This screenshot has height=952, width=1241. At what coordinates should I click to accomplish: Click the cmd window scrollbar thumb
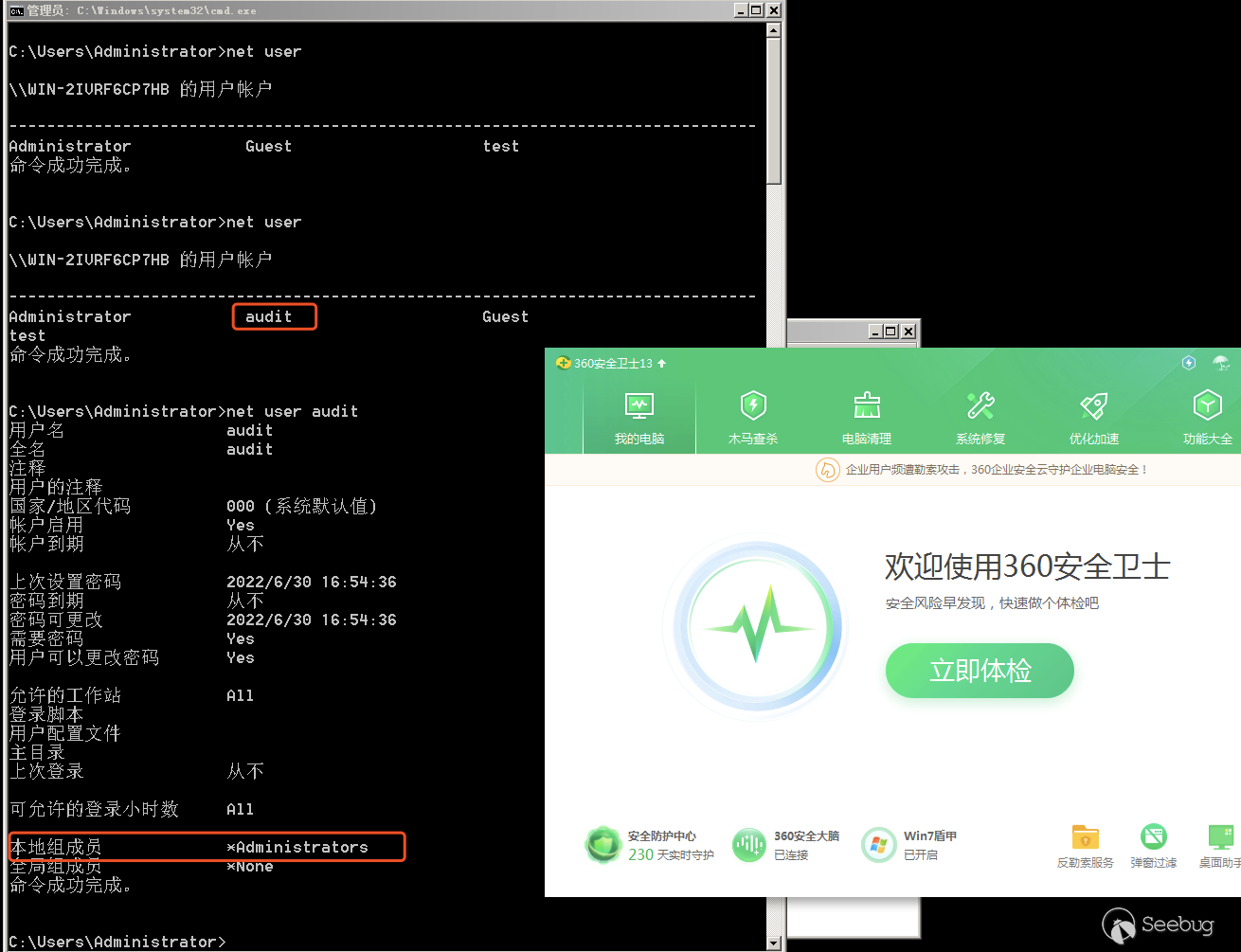[x=774, y=112]
